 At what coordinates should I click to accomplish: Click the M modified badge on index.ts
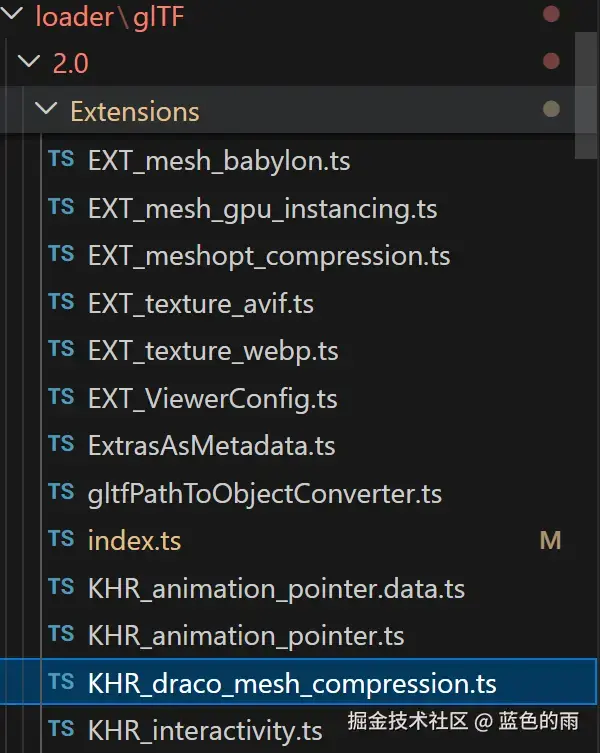(x=550, y=541)
